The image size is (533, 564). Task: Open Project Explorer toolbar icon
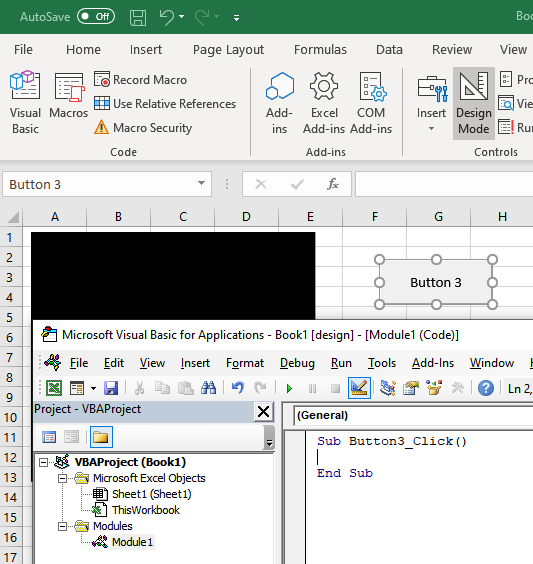(x=388, y=388)
